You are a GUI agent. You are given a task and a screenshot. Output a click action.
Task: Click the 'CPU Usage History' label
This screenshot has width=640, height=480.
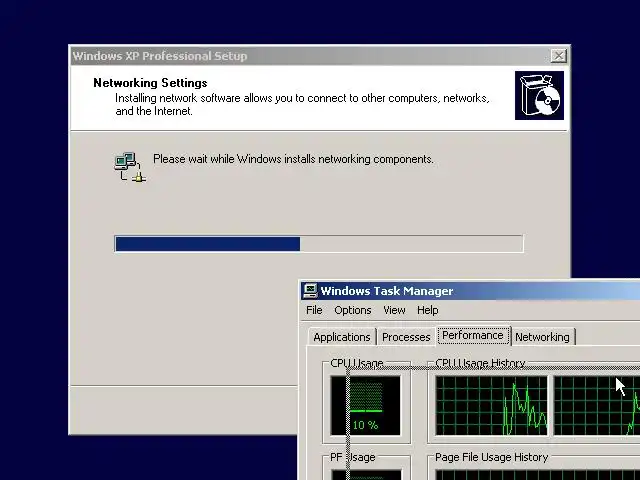click(480, 363)
